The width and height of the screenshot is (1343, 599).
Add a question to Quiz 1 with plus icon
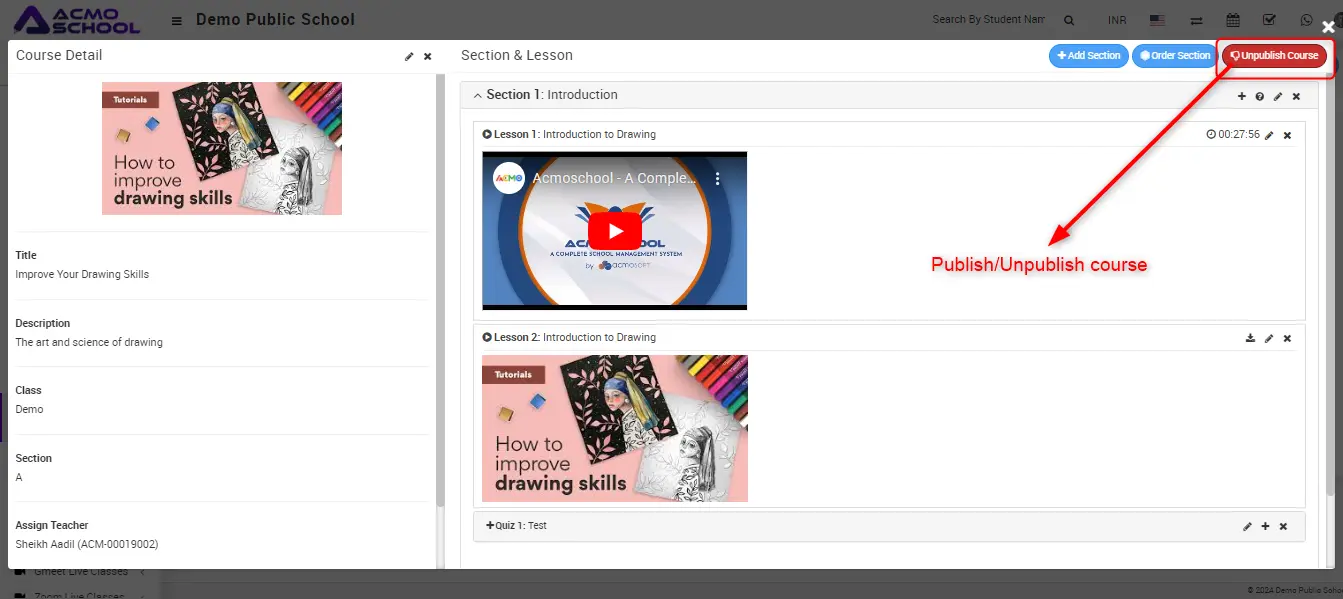[1265, 526]
